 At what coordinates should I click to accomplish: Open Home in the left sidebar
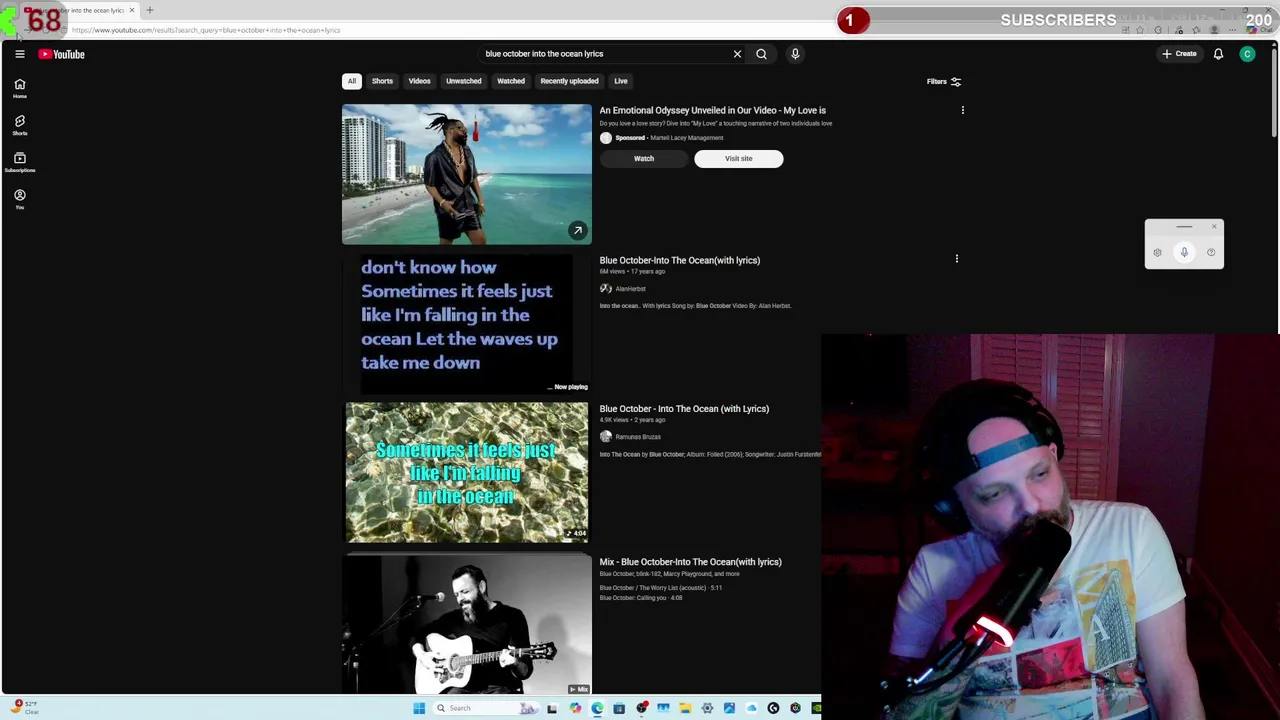coord(19,88)
